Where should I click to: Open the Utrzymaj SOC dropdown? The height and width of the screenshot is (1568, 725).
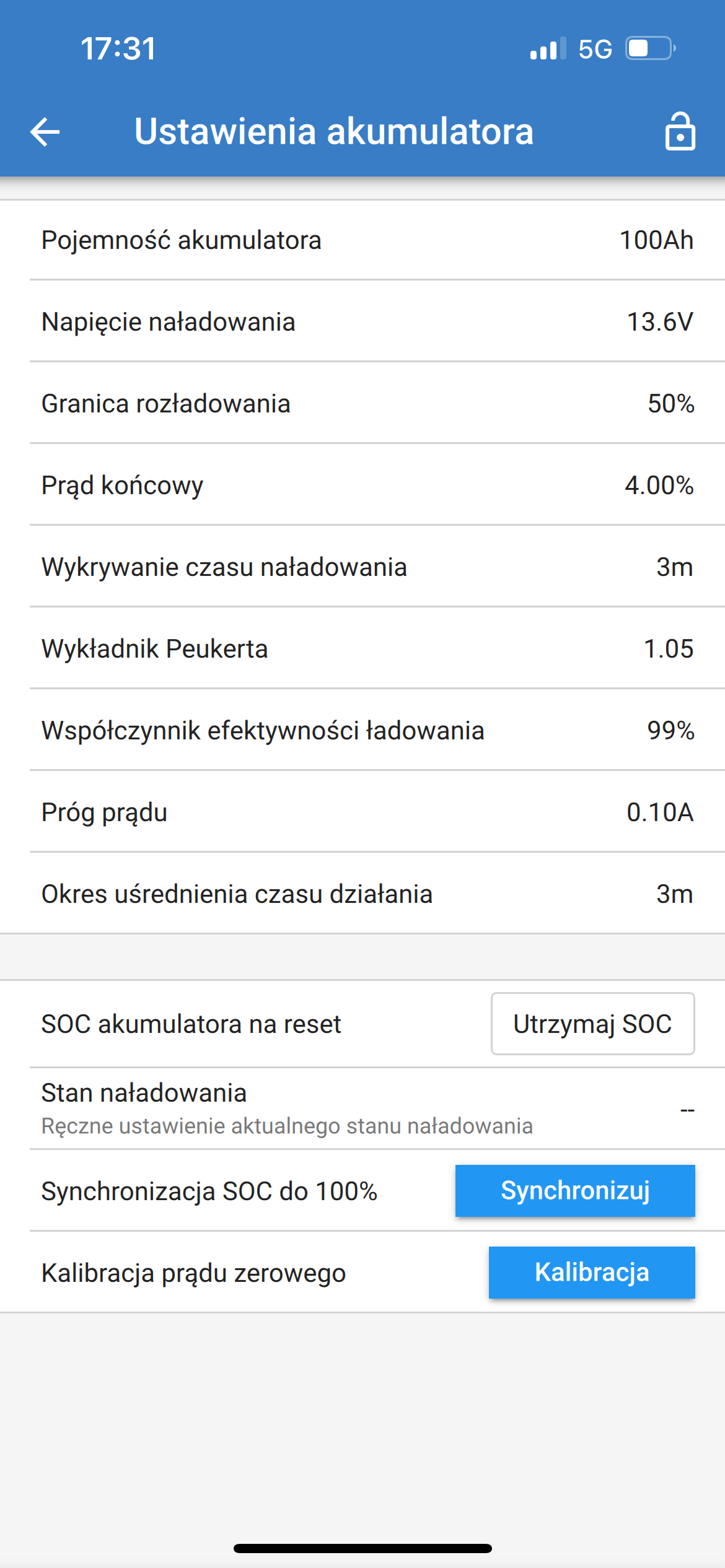coord(592,1024)
